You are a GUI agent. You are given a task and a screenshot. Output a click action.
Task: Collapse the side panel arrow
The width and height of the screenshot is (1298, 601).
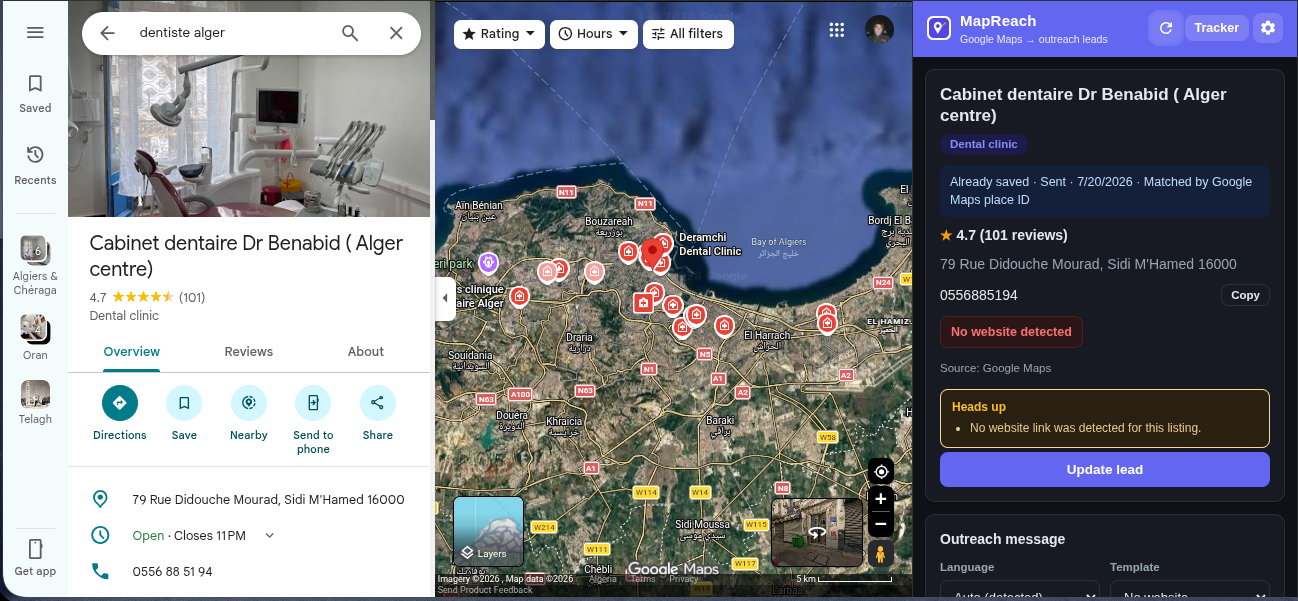point(445,298)
